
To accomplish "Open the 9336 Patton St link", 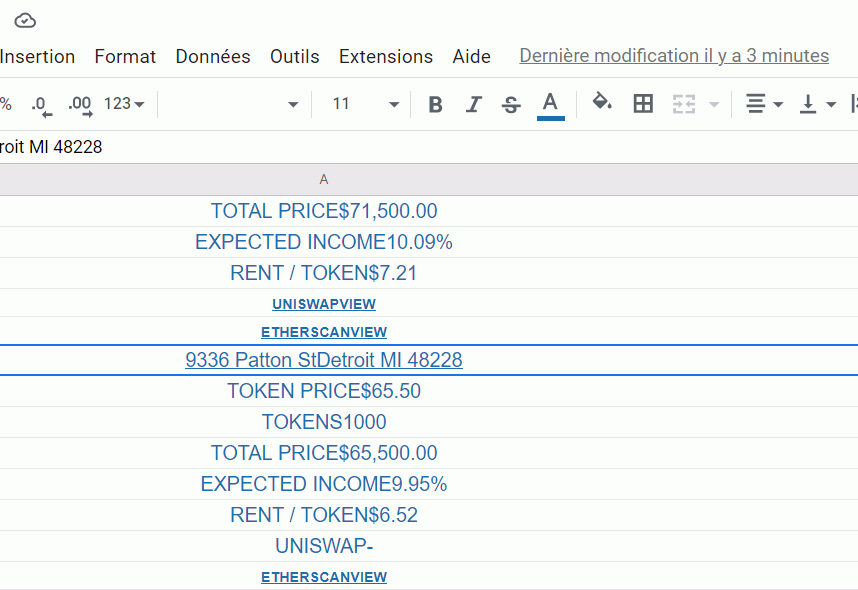I will [323, 360].
